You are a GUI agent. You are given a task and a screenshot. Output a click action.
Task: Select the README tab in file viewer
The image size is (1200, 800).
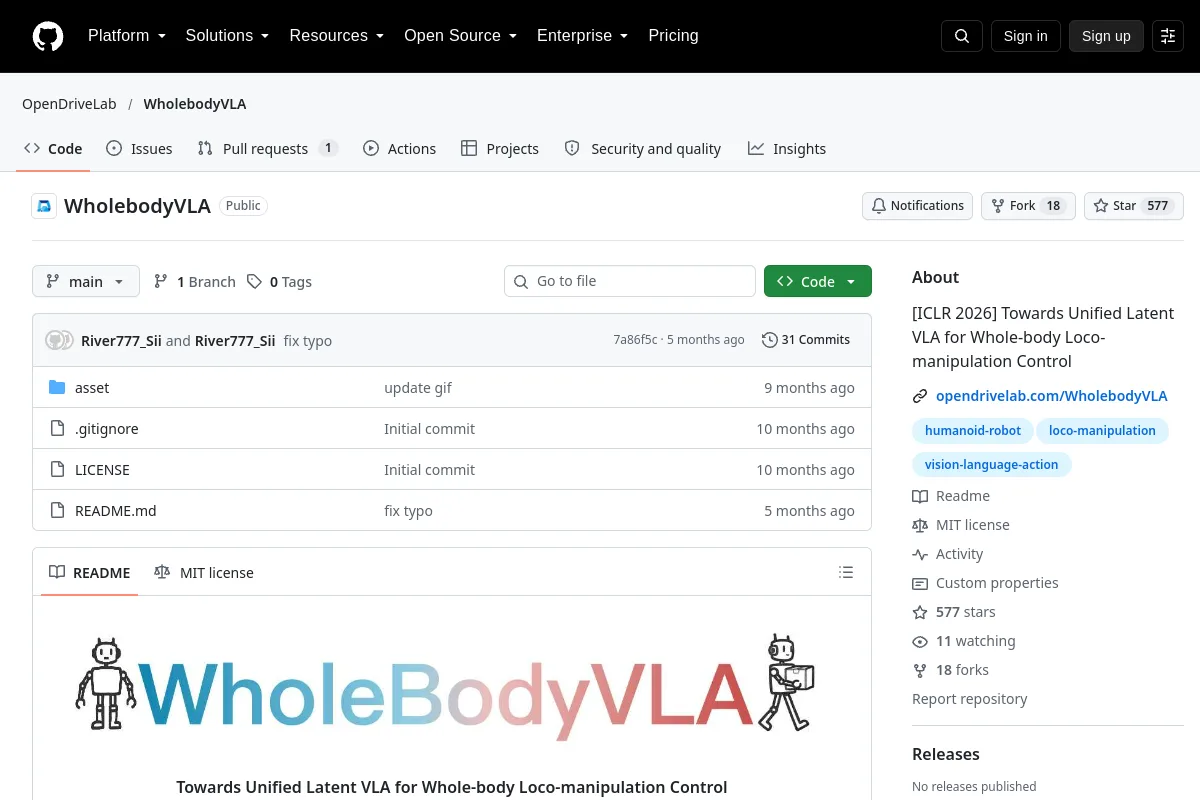(x=89, y=573)
